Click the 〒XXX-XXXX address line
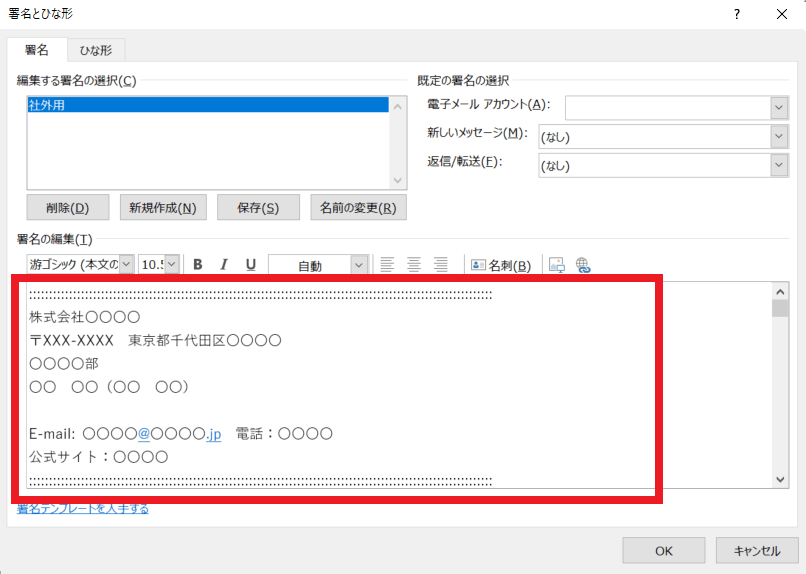Image resolution: width=806 pixels, height=574 pixels. click(155, 340)
